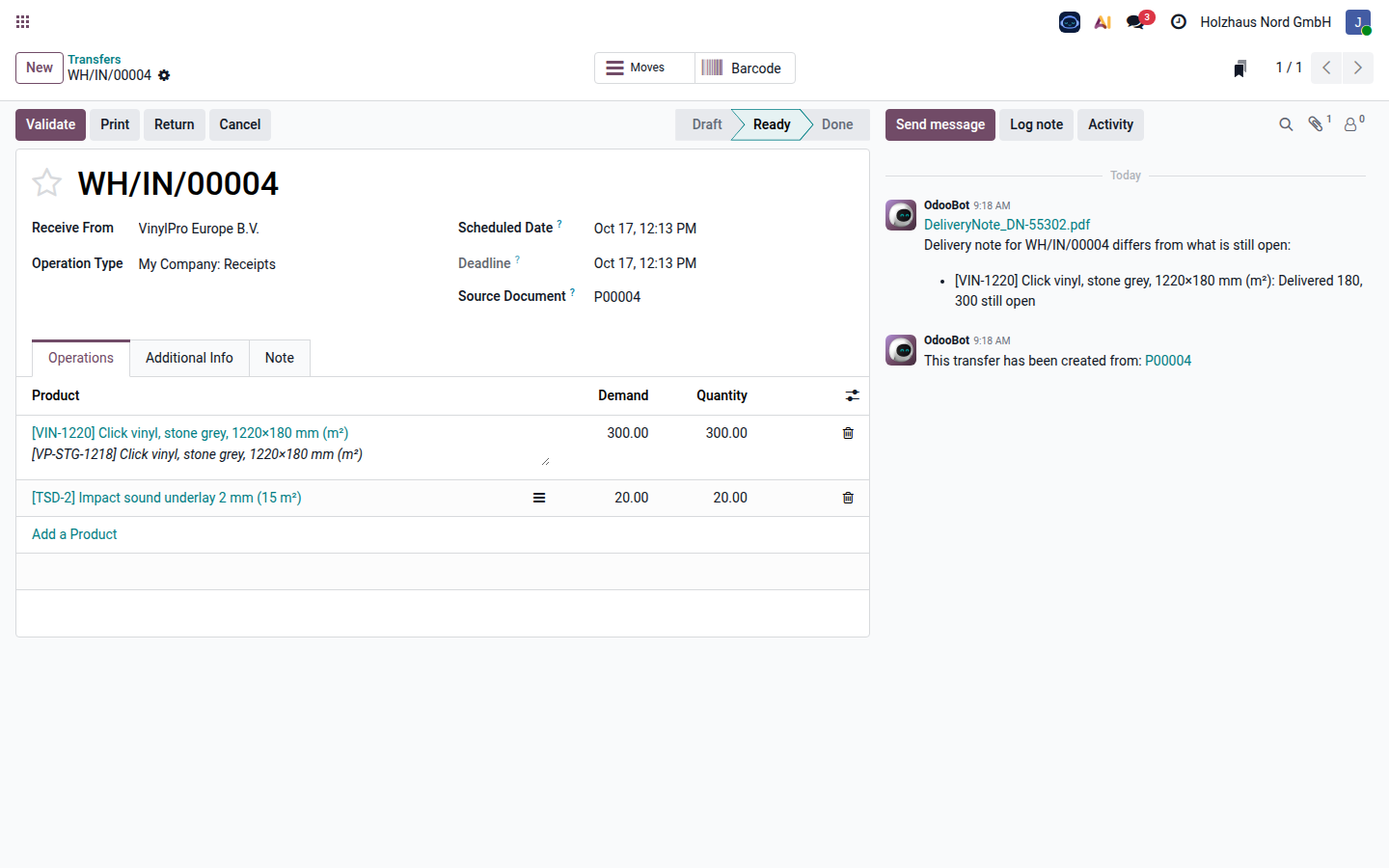Schedule an Activity in the chatter
The height and width of the screenshot is (868, 1389).
point(1111,124)
